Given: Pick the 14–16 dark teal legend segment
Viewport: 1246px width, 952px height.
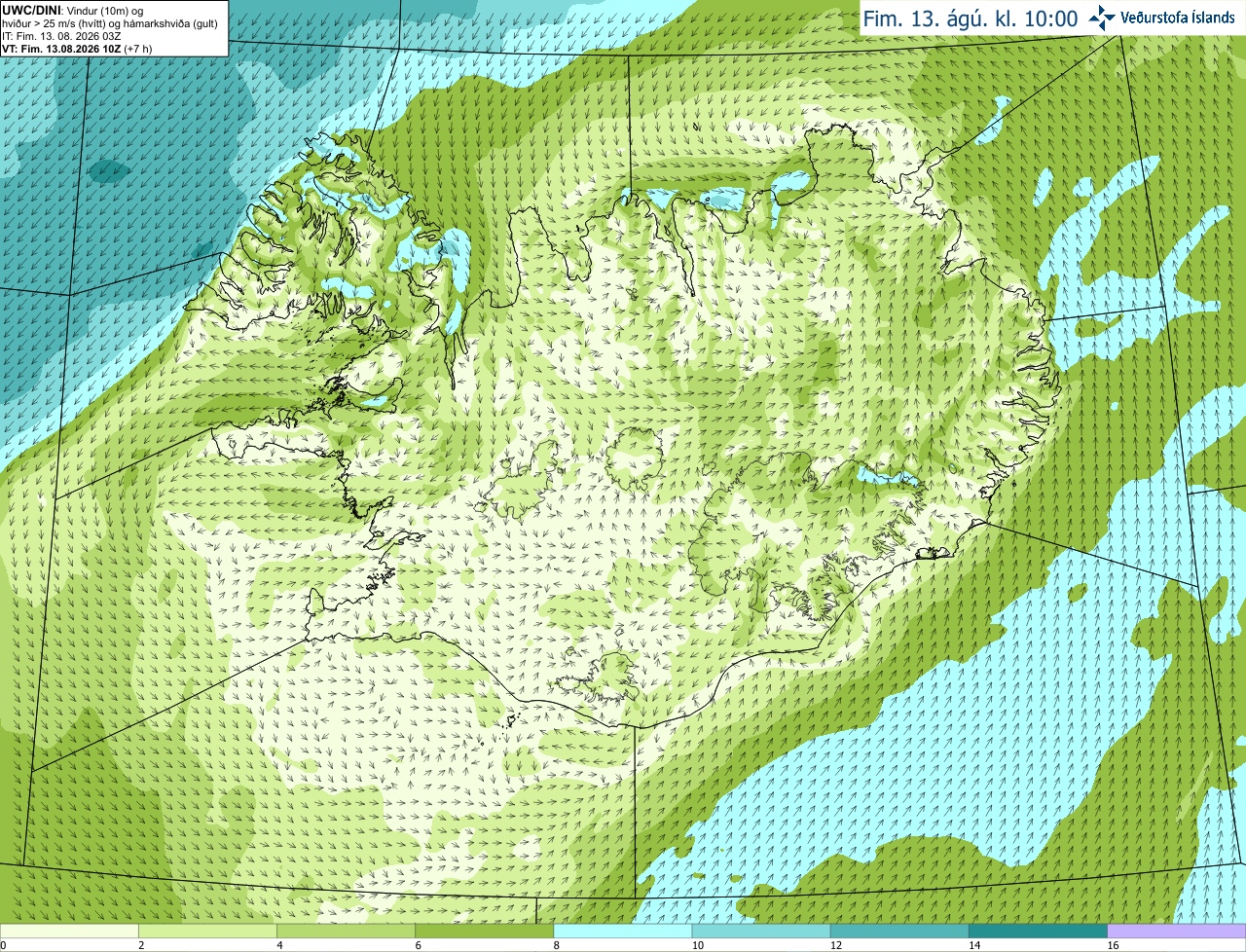Looking at the screenshot, I should pos(1038,932).
